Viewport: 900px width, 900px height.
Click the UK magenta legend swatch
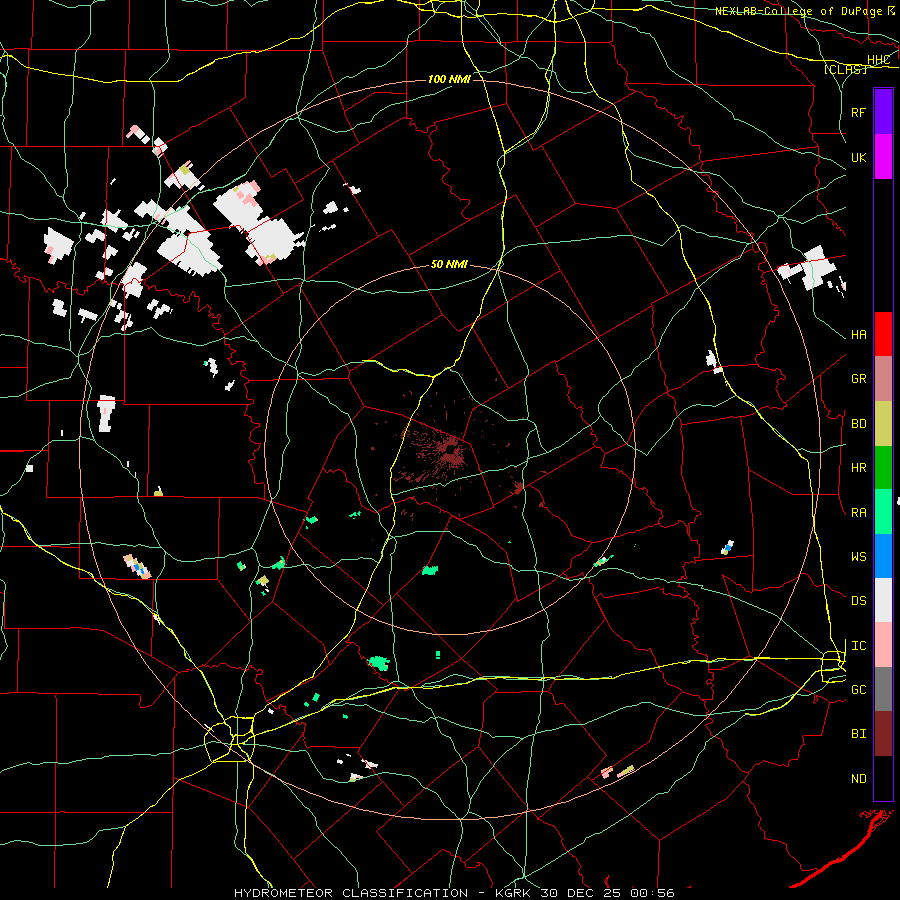[x=883, y=157]
